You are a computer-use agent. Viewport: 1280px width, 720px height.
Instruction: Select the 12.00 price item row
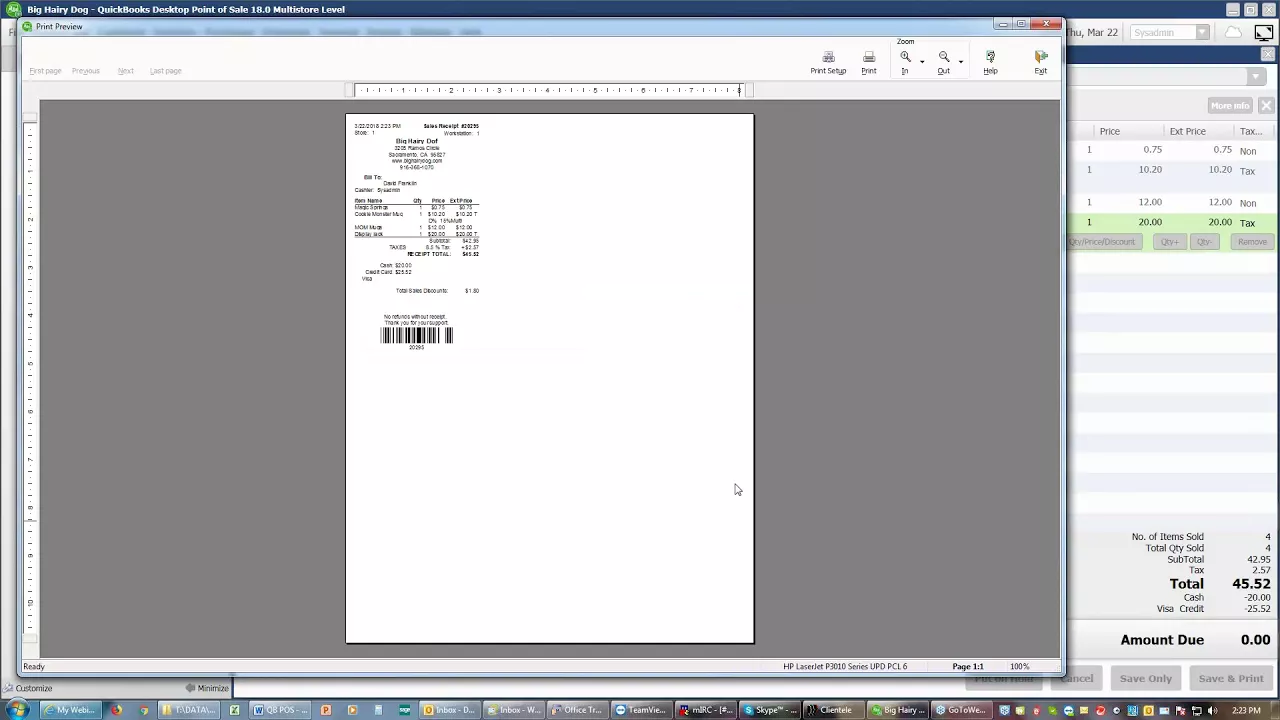point(1173,202)
